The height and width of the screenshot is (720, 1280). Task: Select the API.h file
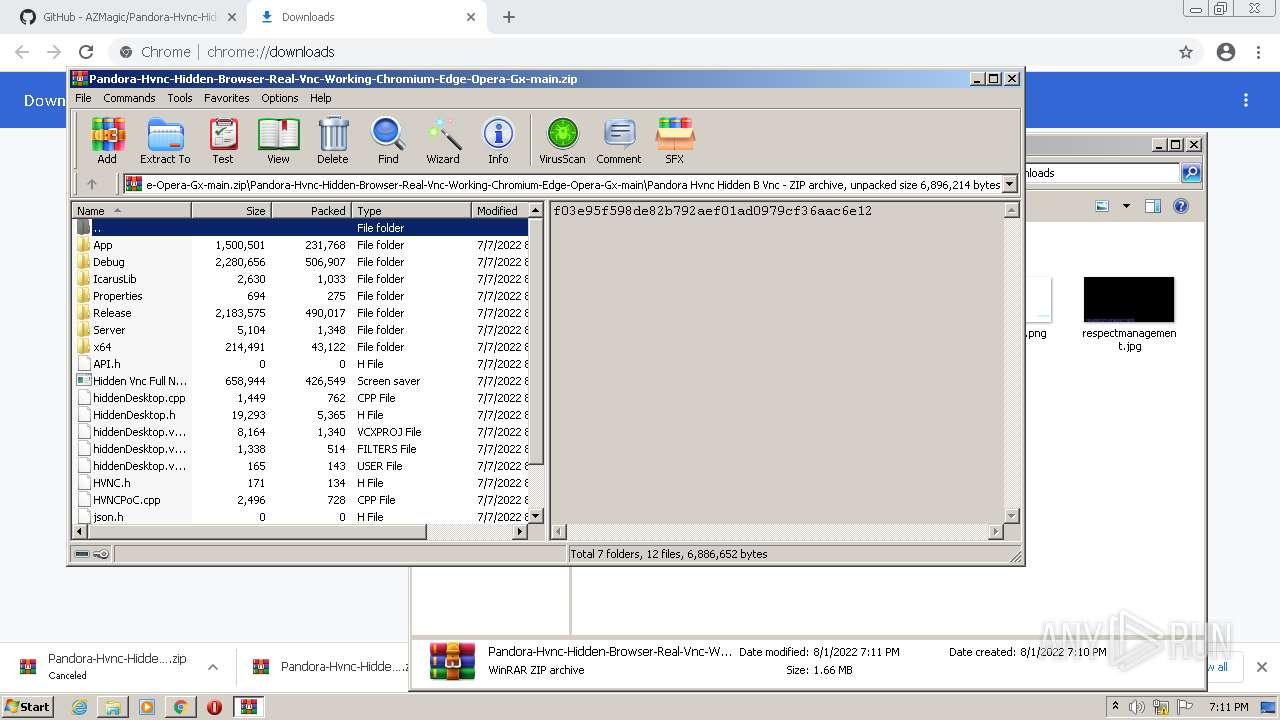tap(301, 364)
